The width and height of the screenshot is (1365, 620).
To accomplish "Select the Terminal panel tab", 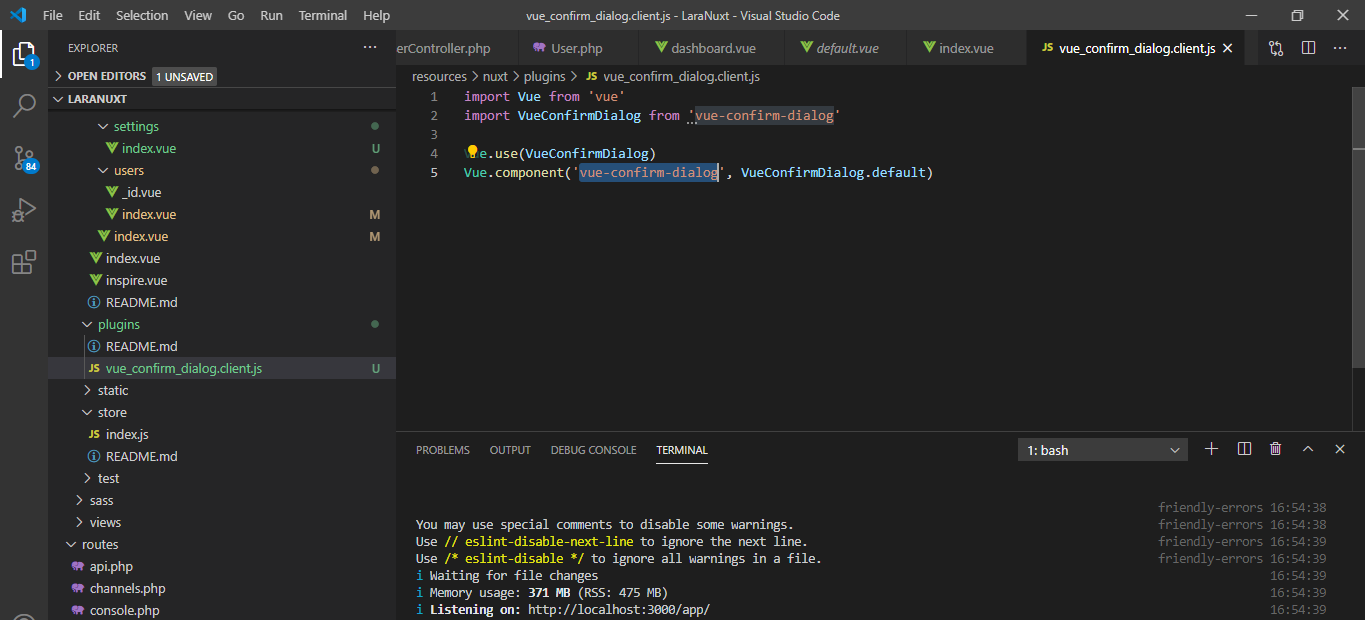I will pos(682,450).
